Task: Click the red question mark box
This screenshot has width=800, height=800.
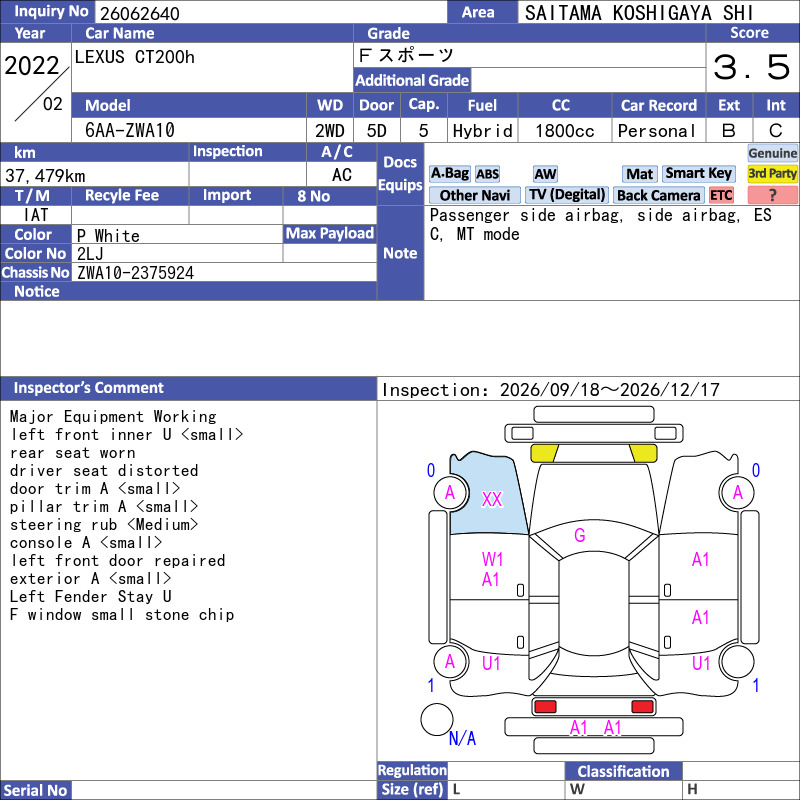Action: click(772, 195)
